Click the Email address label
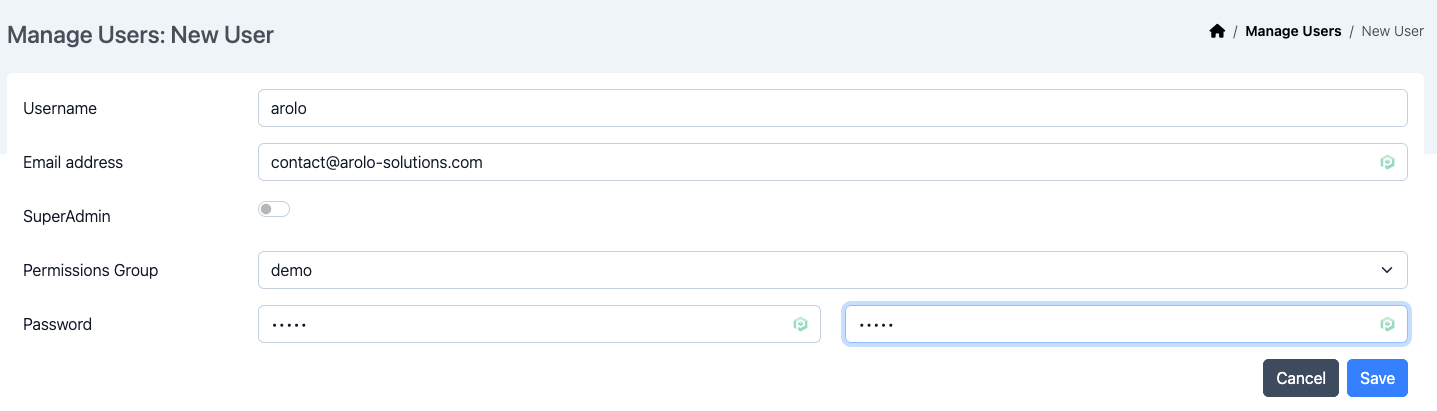 73,162
